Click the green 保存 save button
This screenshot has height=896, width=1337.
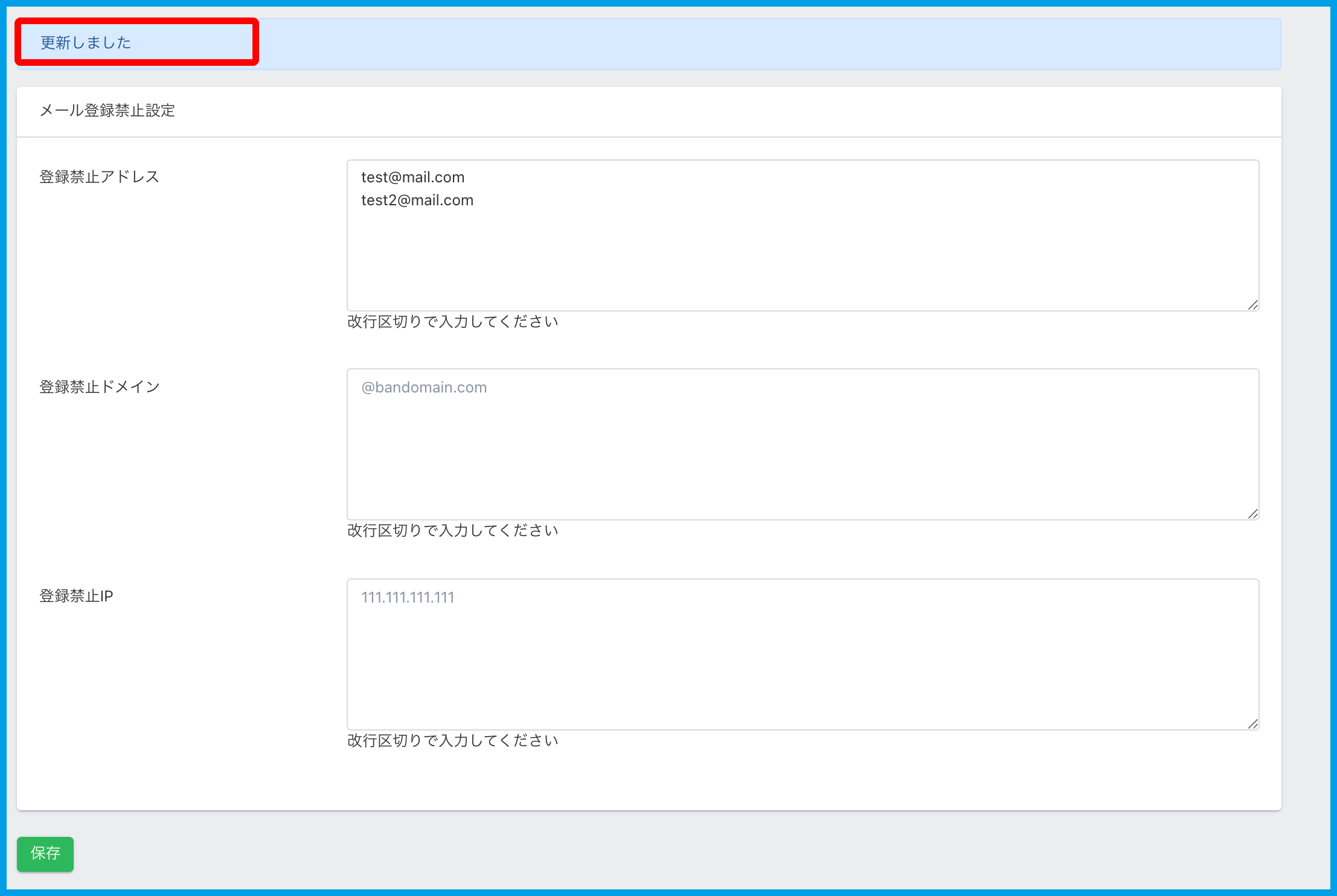[x=45, y=853]
